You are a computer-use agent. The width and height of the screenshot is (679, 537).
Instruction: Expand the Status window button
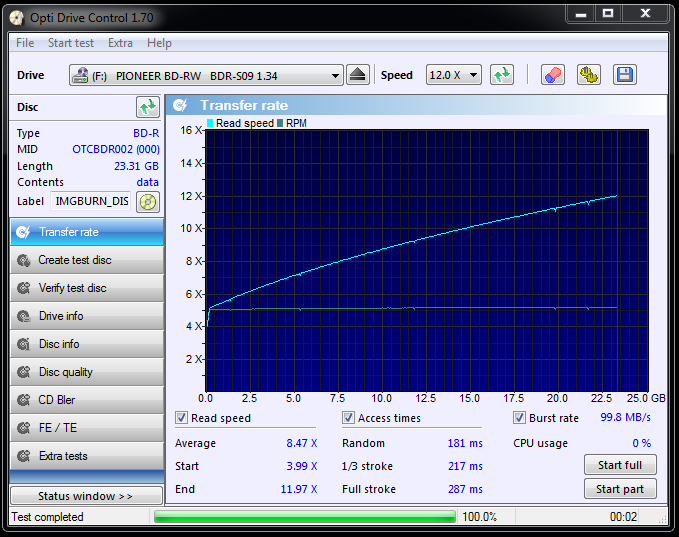coord(87,495)
